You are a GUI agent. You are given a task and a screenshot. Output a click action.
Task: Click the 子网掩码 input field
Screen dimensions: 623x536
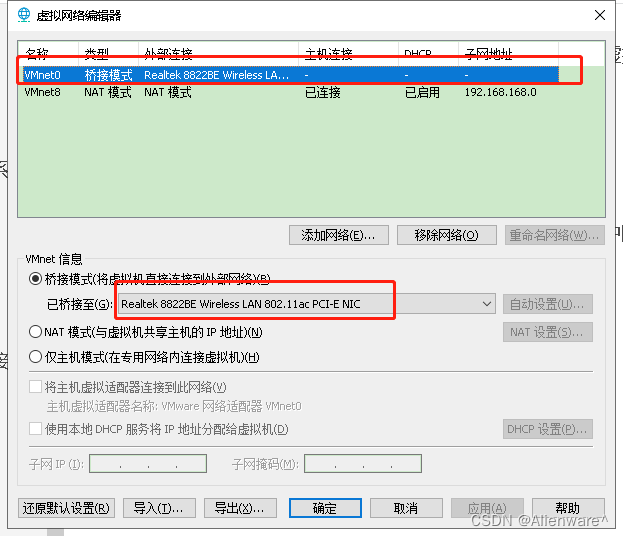[x=363, y=464]
